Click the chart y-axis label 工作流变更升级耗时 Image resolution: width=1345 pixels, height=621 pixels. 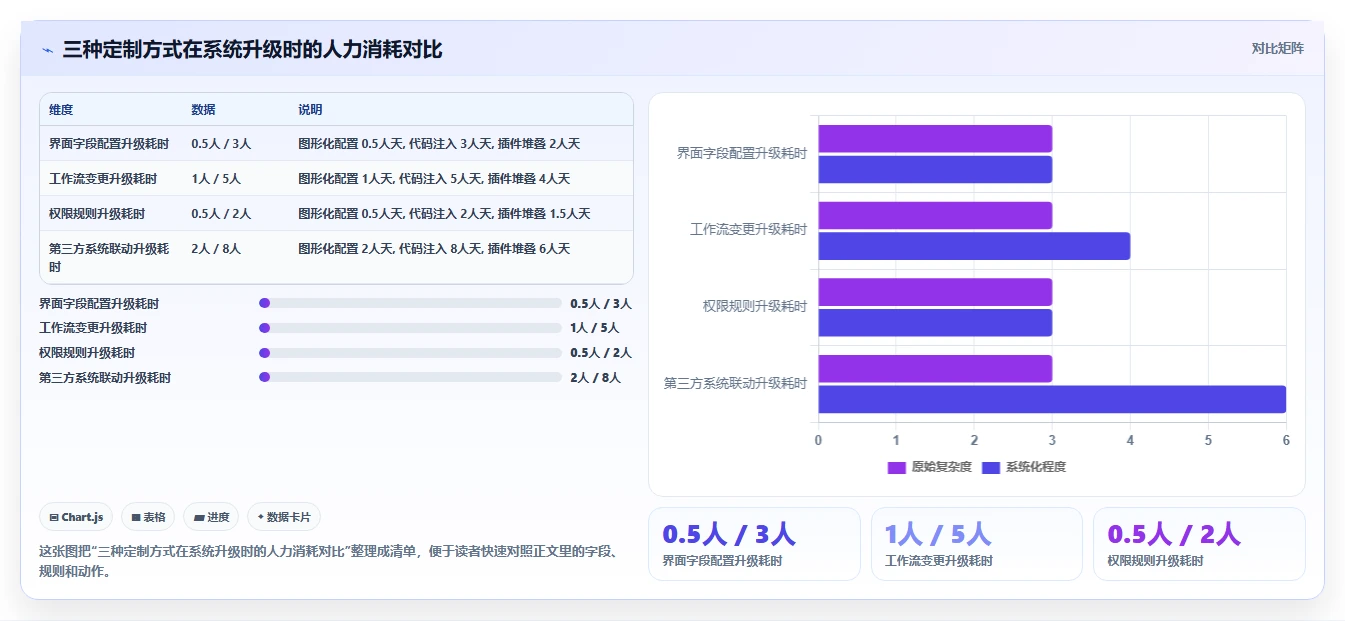click(749, 230)
